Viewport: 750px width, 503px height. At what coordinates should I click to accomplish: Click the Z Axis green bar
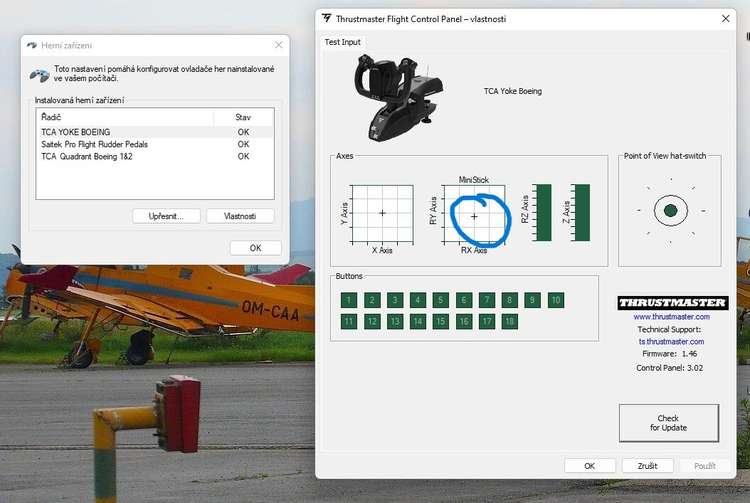582,213
